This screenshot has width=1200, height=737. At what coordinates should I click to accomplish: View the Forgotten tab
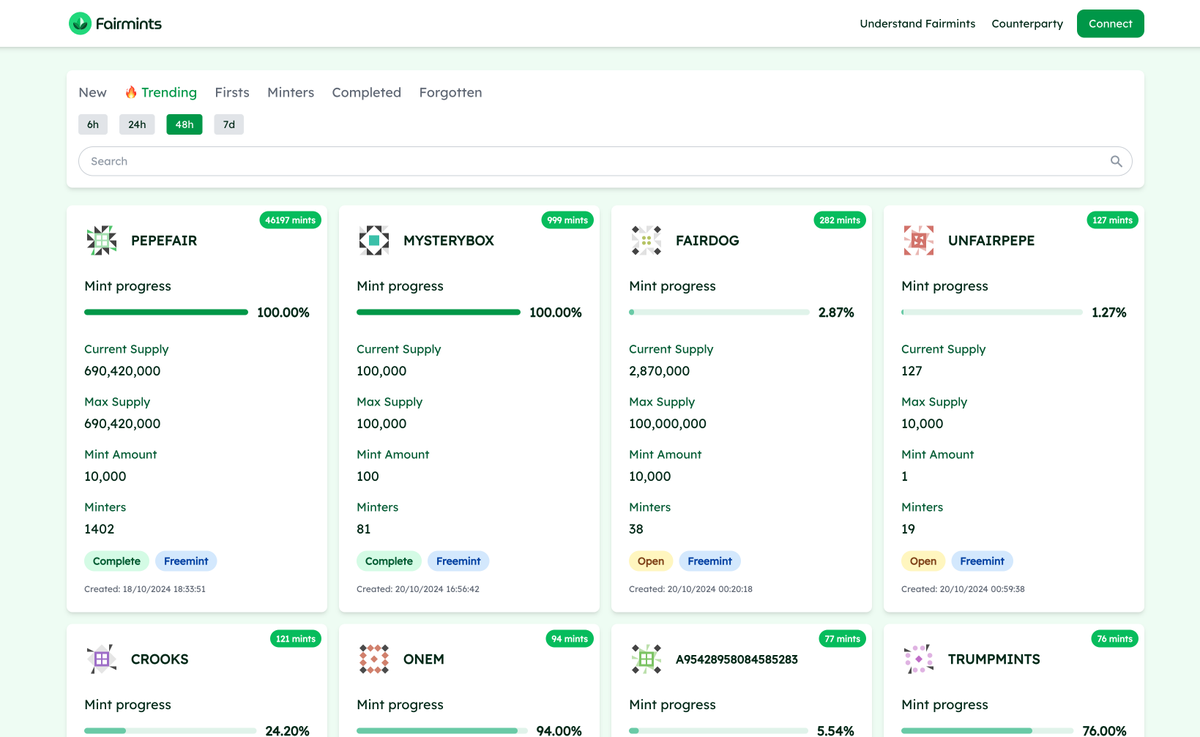[451, 92]
